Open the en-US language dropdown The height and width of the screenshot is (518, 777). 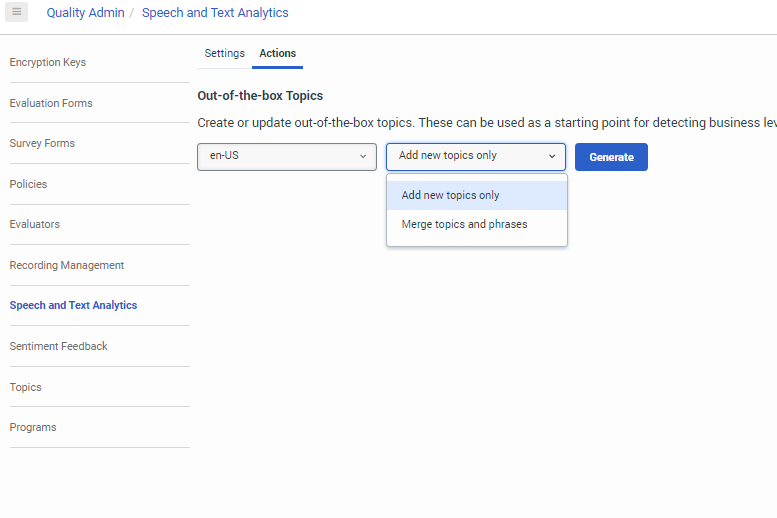287,156
